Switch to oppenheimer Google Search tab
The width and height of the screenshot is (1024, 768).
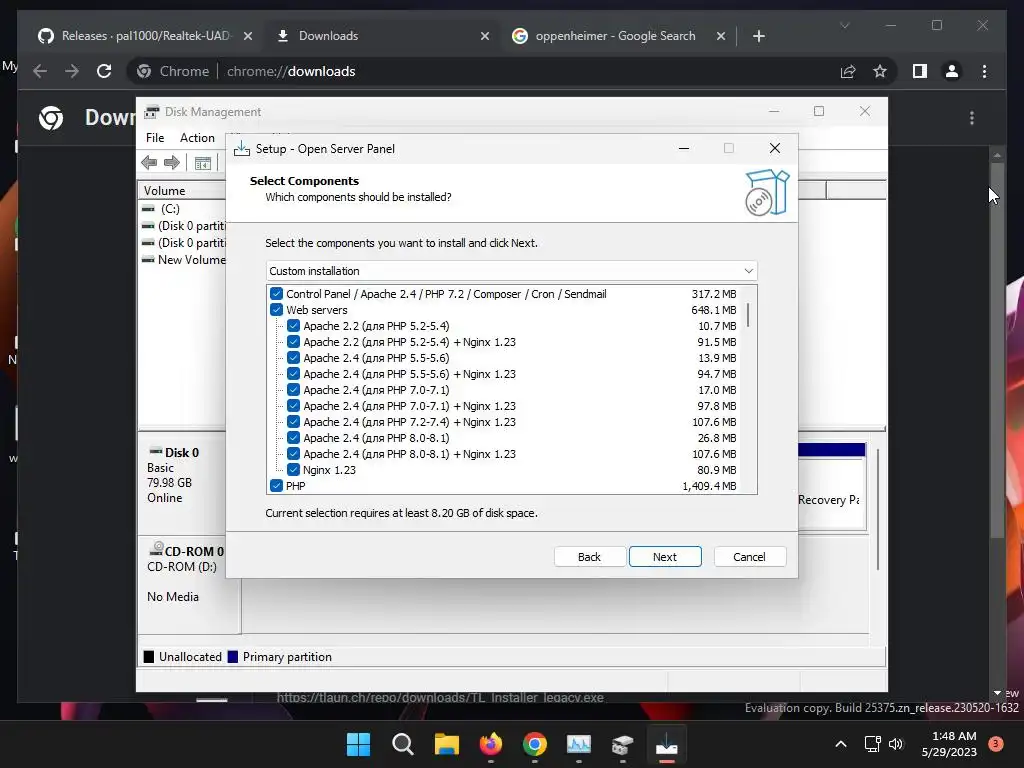click(617, 36)
